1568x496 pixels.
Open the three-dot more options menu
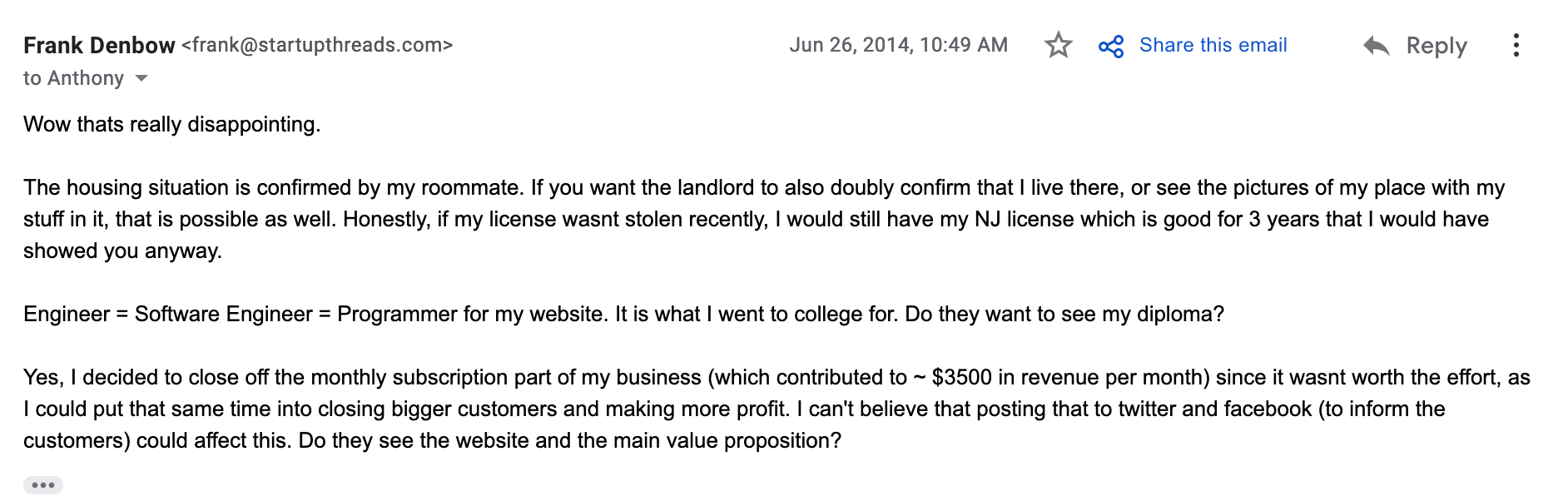[x=1516, y=45]
